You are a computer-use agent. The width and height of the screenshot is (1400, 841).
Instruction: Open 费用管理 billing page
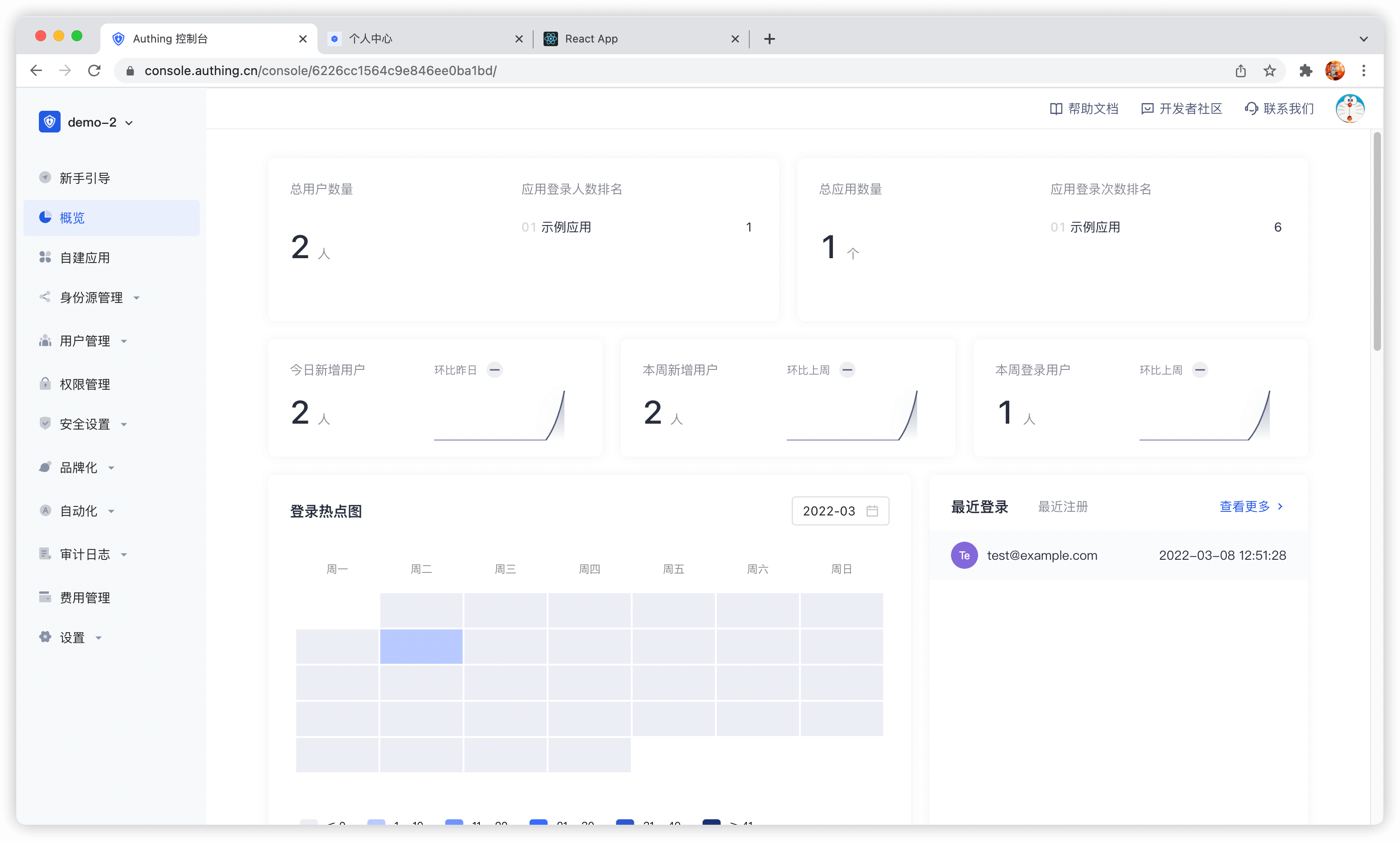point(85,597)
